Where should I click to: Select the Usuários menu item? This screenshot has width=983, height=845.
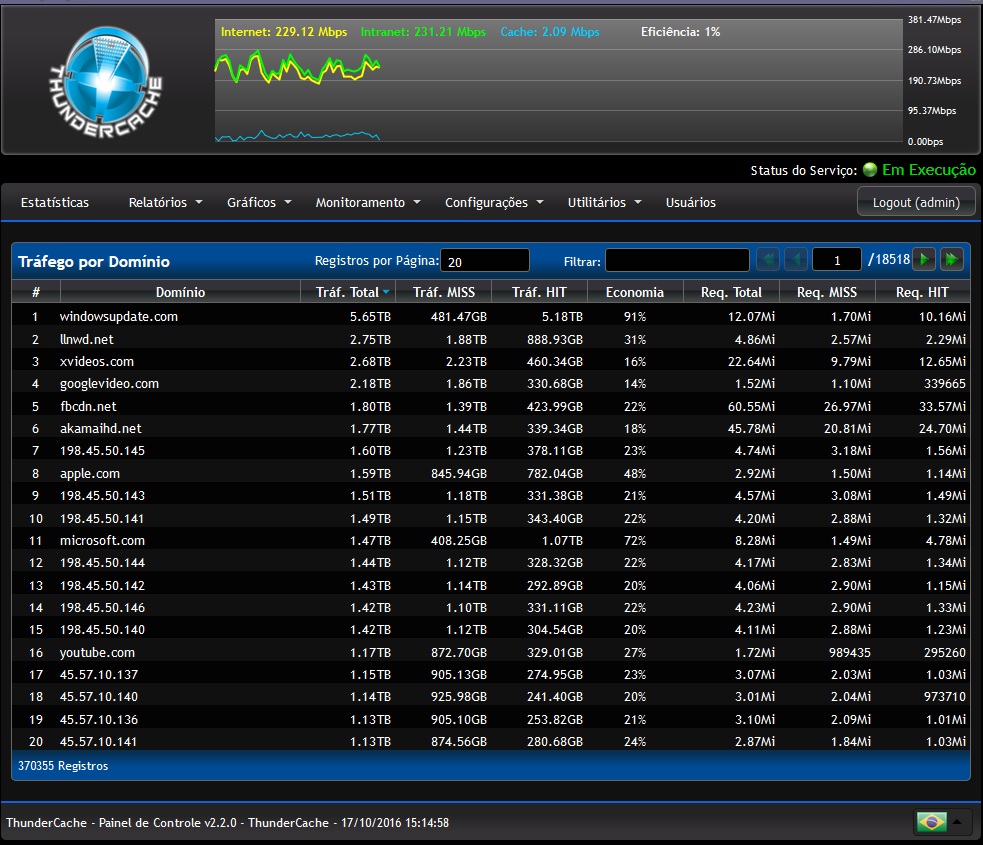(x=690, y=202)
